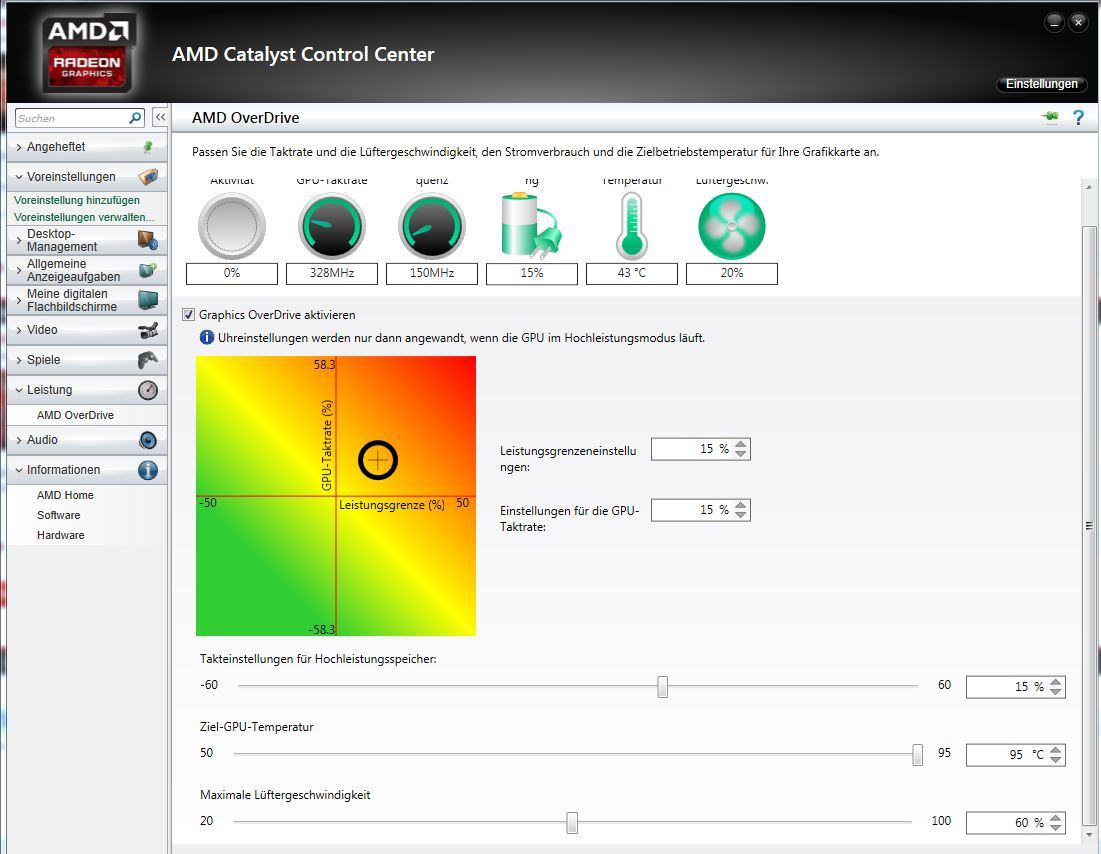Collapse the Voreinstellungen section
The image size is (1101, 854).
point(19,177)
